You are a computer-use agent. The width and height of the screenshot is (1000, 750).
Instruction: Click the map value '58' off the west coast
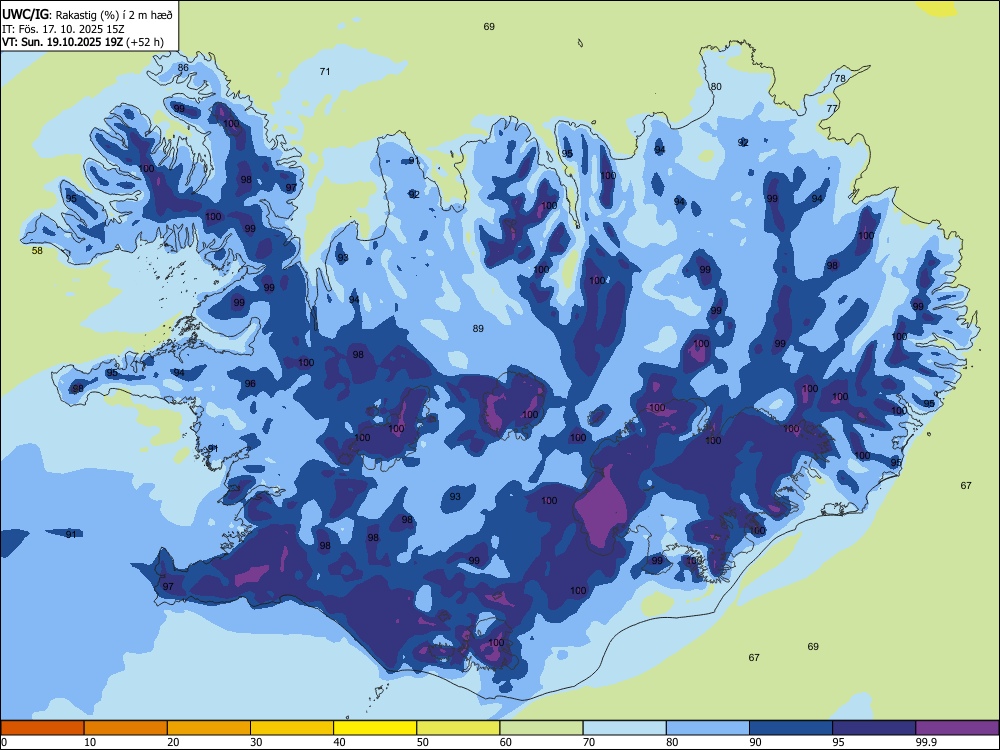[38, 251]
